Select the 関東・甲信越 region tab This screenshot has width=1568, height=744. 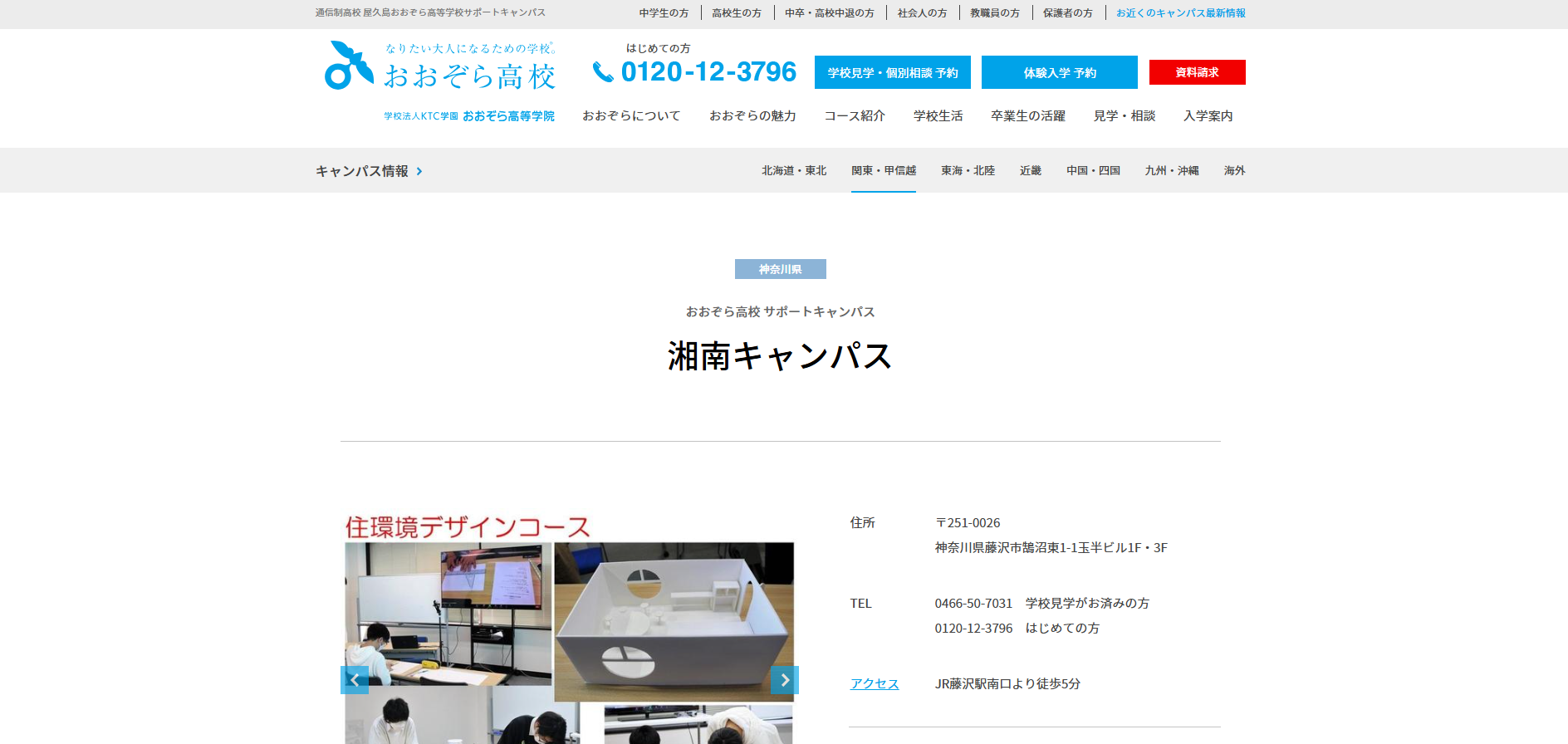[883, 171]
